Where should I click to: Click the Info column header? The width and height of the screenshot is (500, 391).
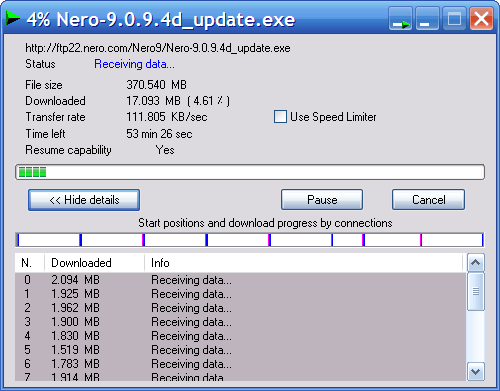pyautogui.click(x=304, y=263)
